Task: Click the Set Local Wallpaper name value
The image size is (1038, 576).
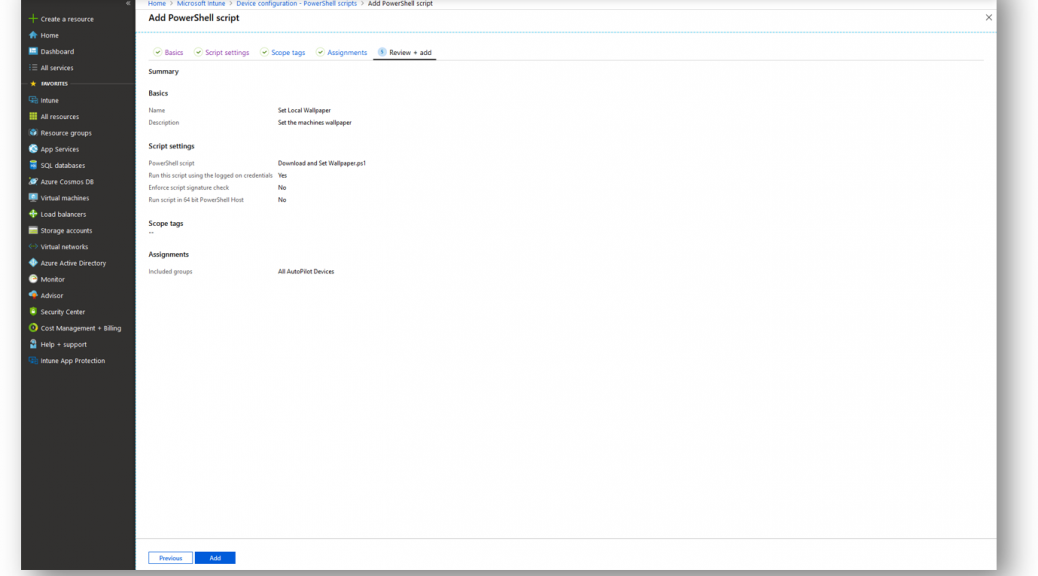Action: 304,111
